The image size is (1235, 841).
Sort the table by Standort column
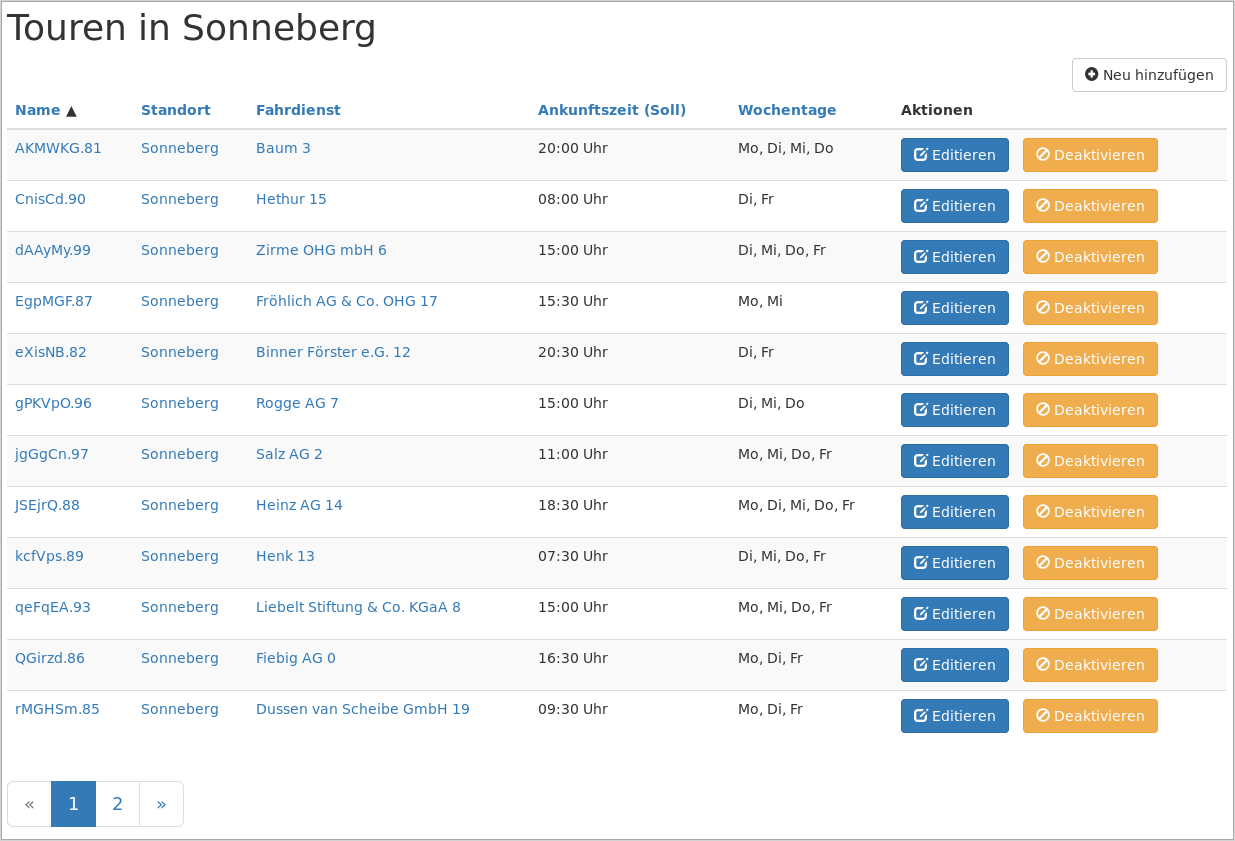[x=175, y=110]
